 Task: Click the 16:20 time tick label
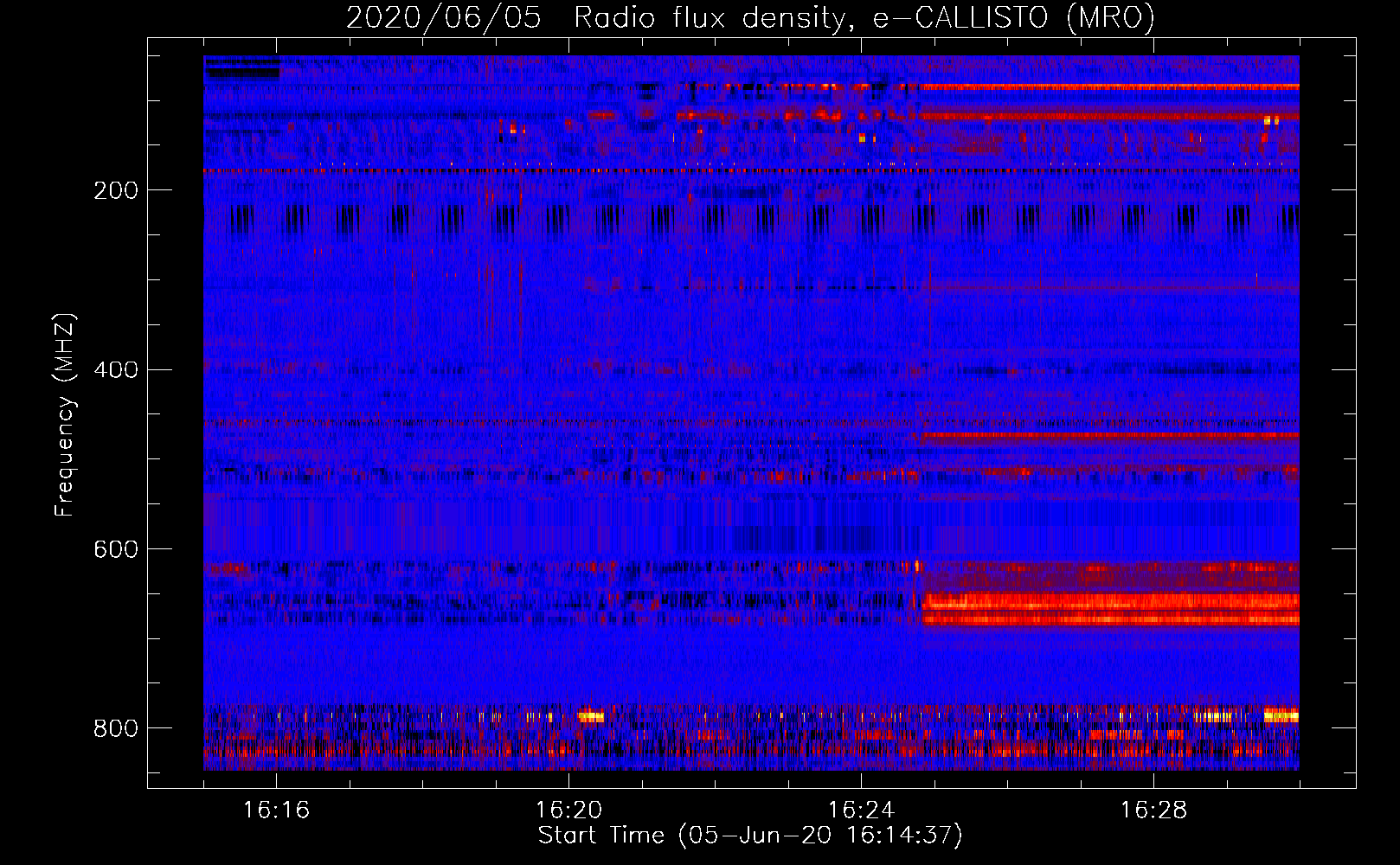tap(568, 810)
